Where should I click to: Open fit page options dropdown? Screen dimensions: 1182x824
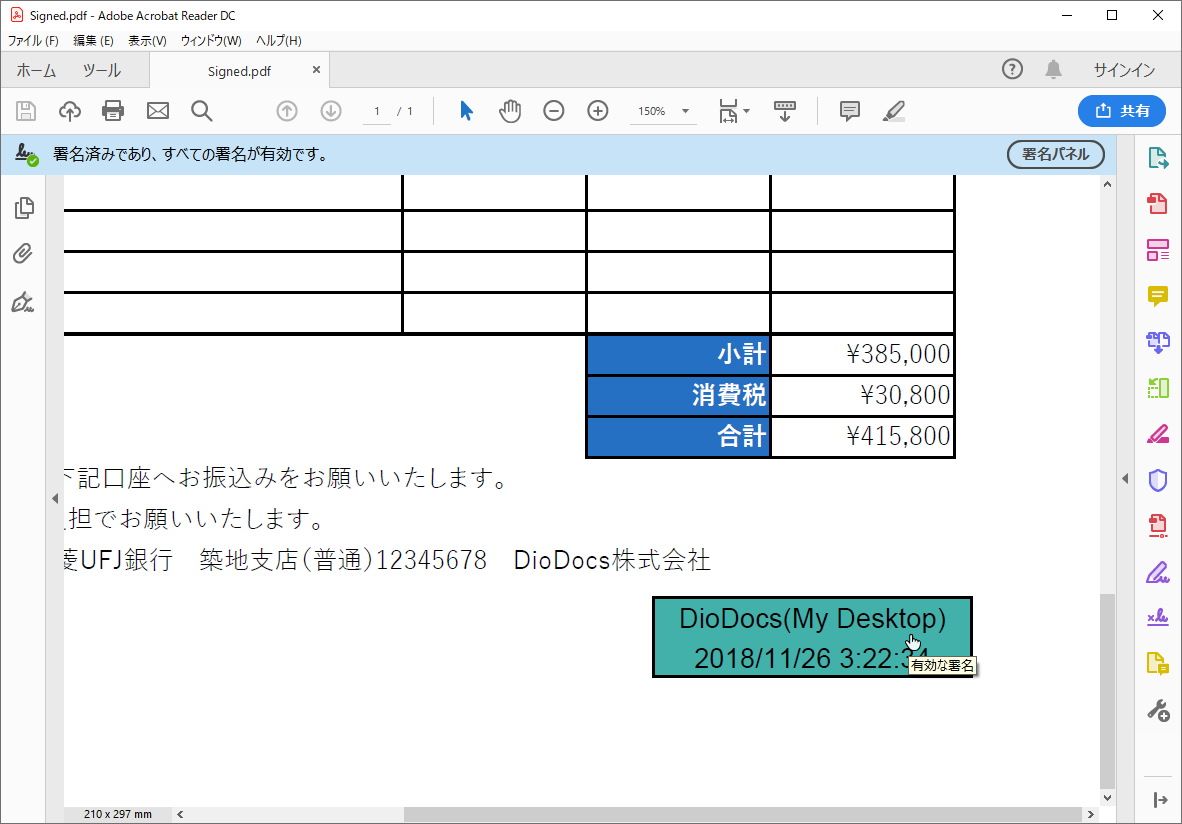pos(733,111)
